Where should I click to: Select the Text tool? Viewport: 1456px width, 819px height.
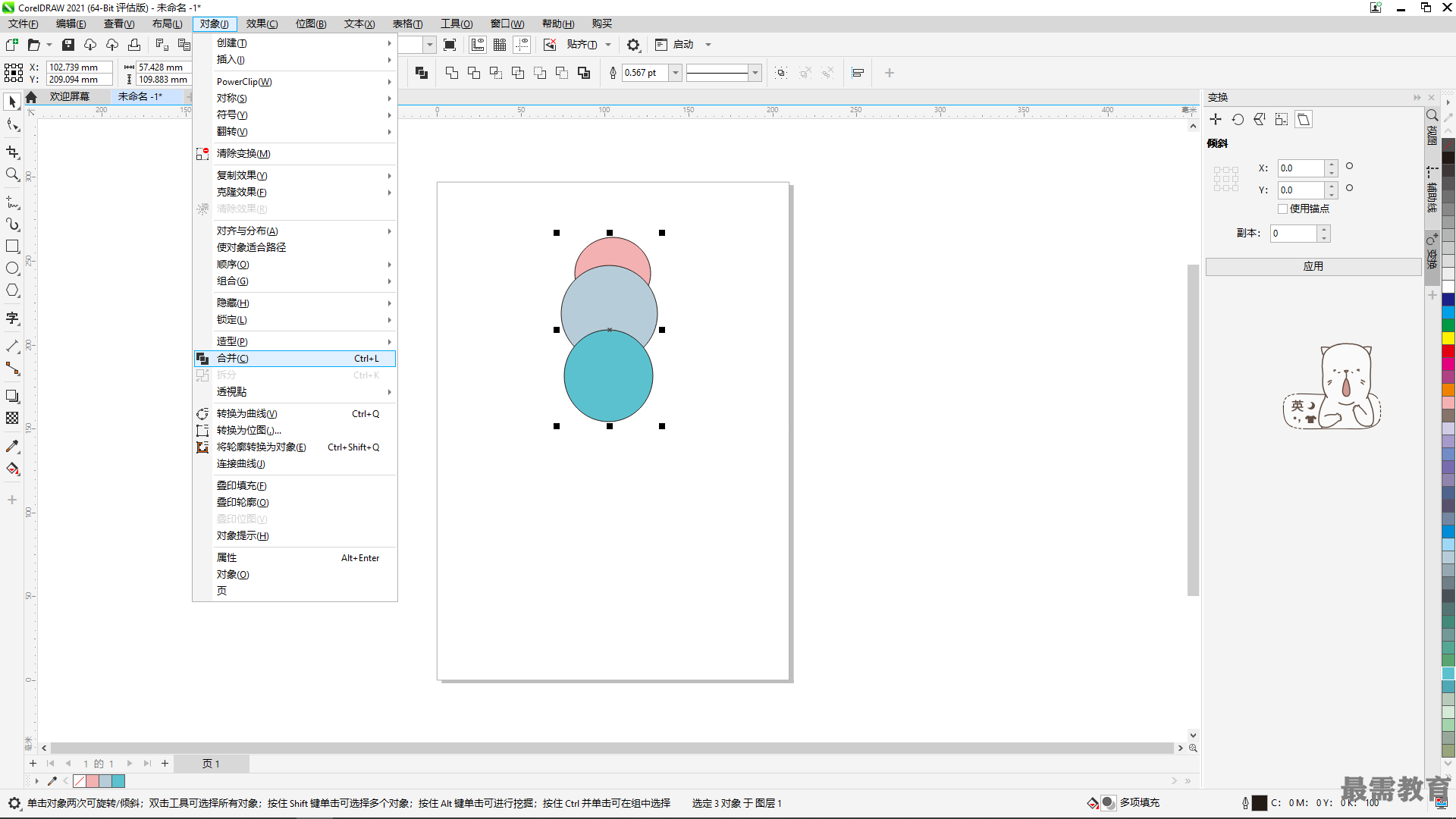coord(12,318)
